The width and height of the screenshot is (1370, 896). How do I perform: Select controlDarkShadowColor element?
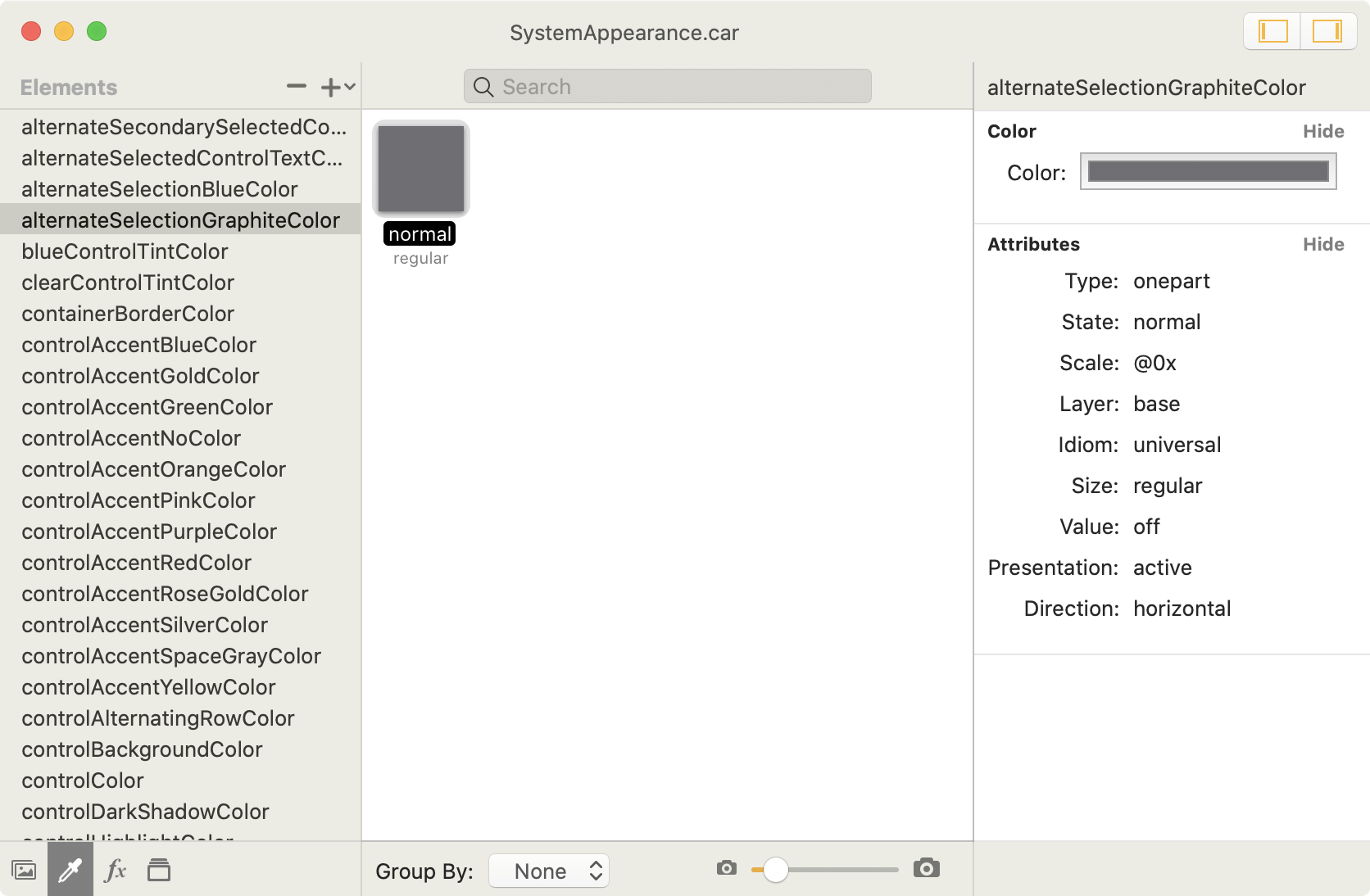180,812
